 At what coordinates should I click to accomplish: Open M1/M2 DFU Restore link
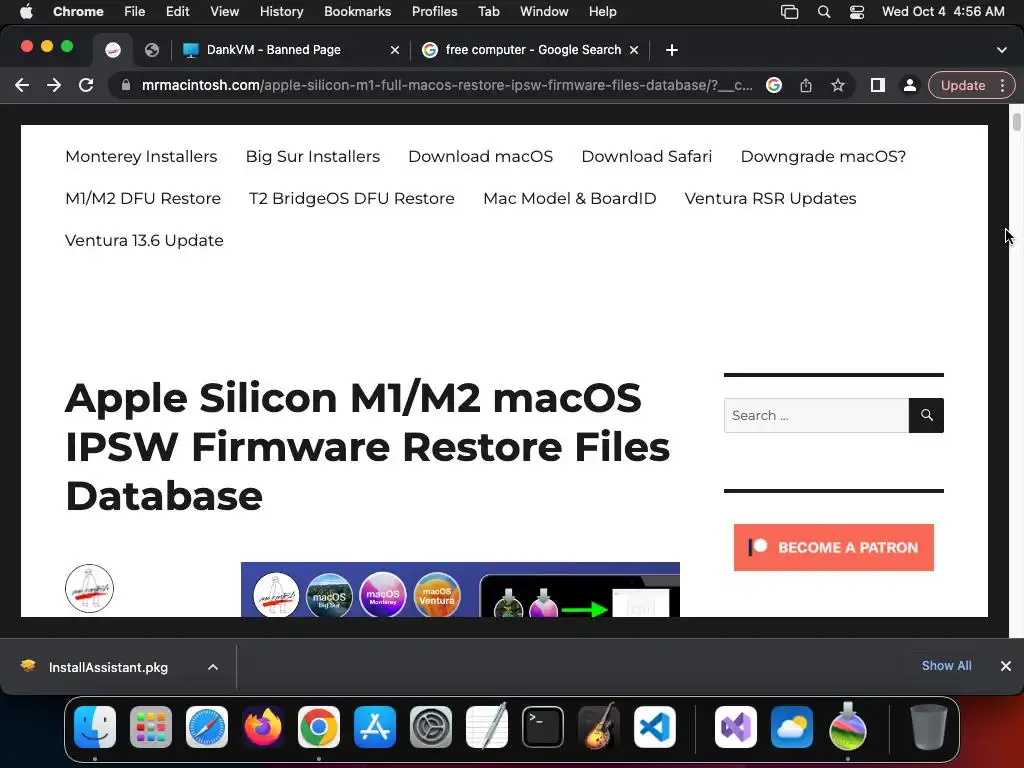point(143,199)
